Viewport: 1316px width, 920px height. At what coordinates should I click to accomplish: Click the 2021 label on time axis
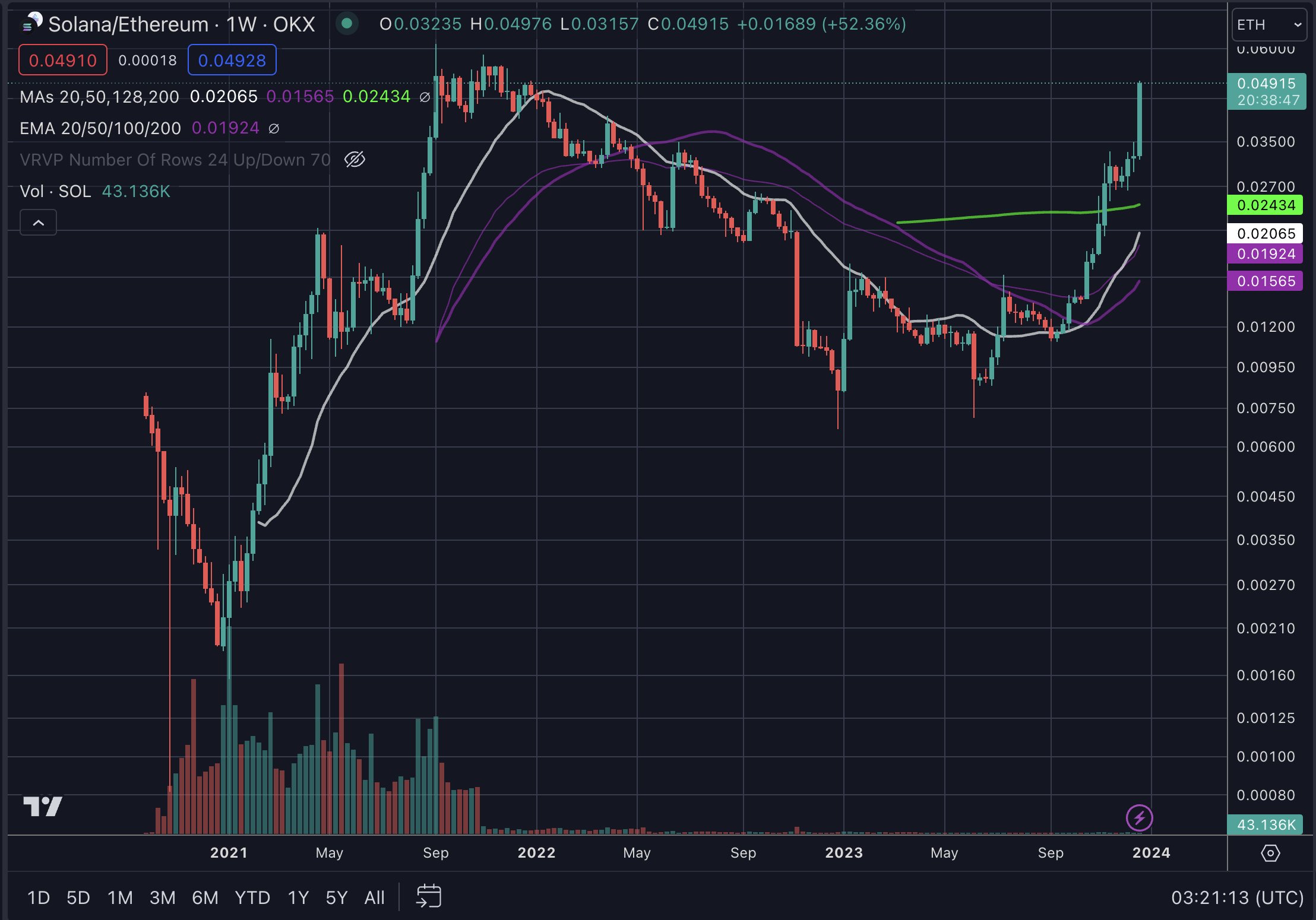click(x=229, y=853)
